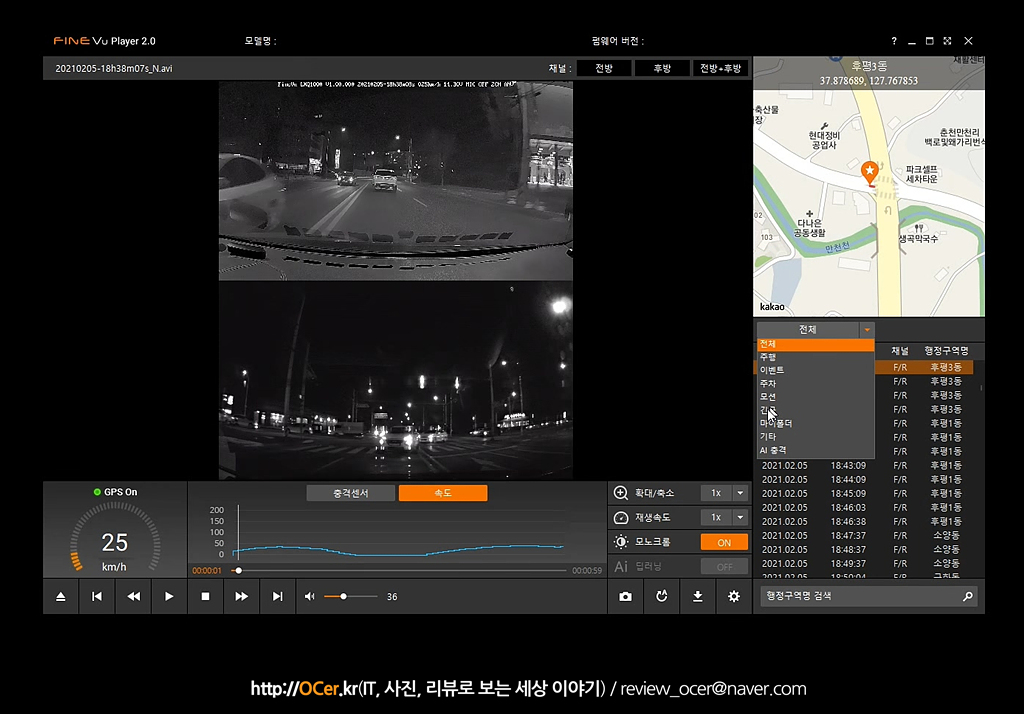Open settings with the gear icon
1024x714 pixels.
coord(734,596)
